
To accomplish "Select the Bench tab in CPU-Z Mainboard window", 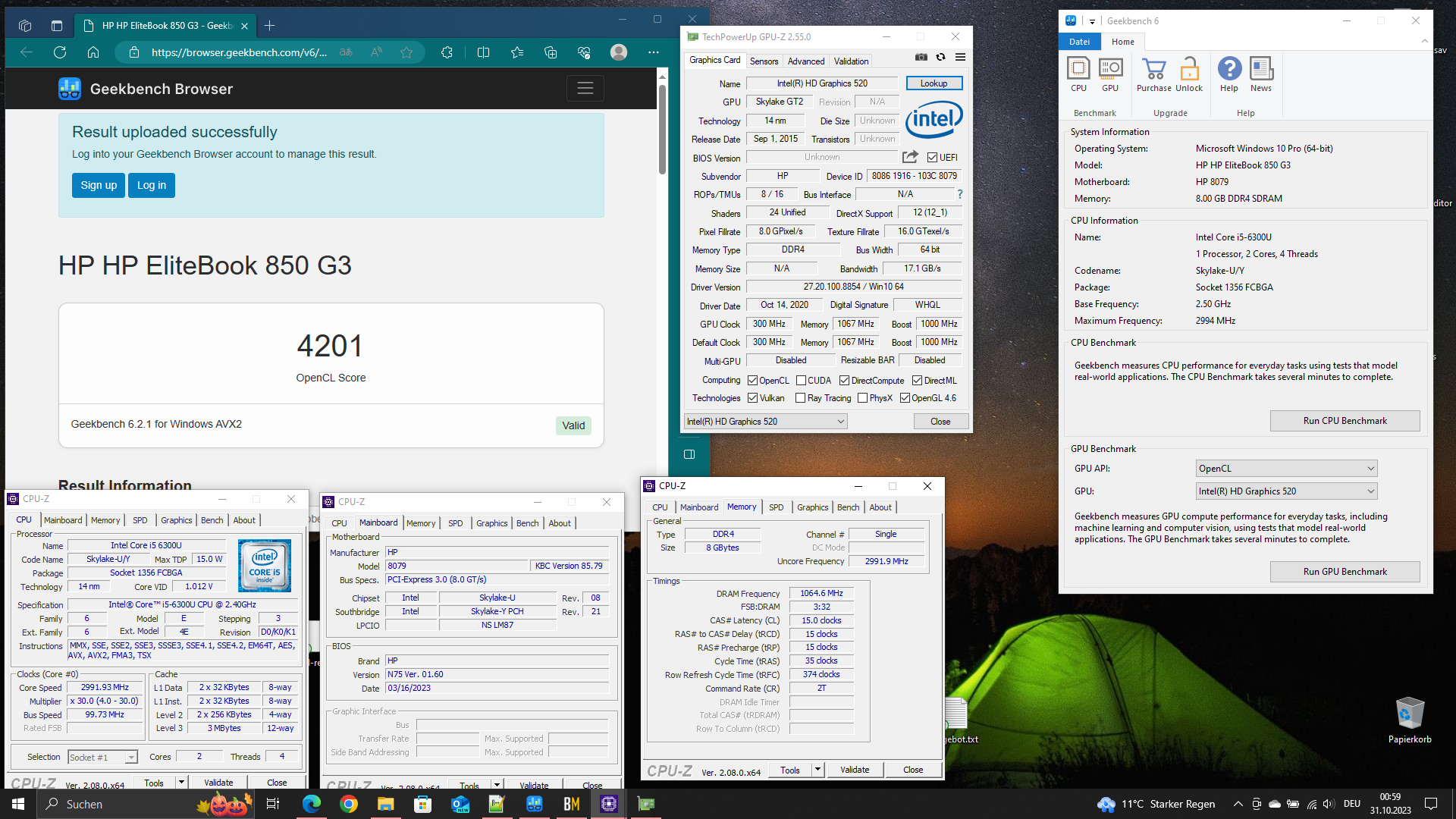I will [527, 523].
